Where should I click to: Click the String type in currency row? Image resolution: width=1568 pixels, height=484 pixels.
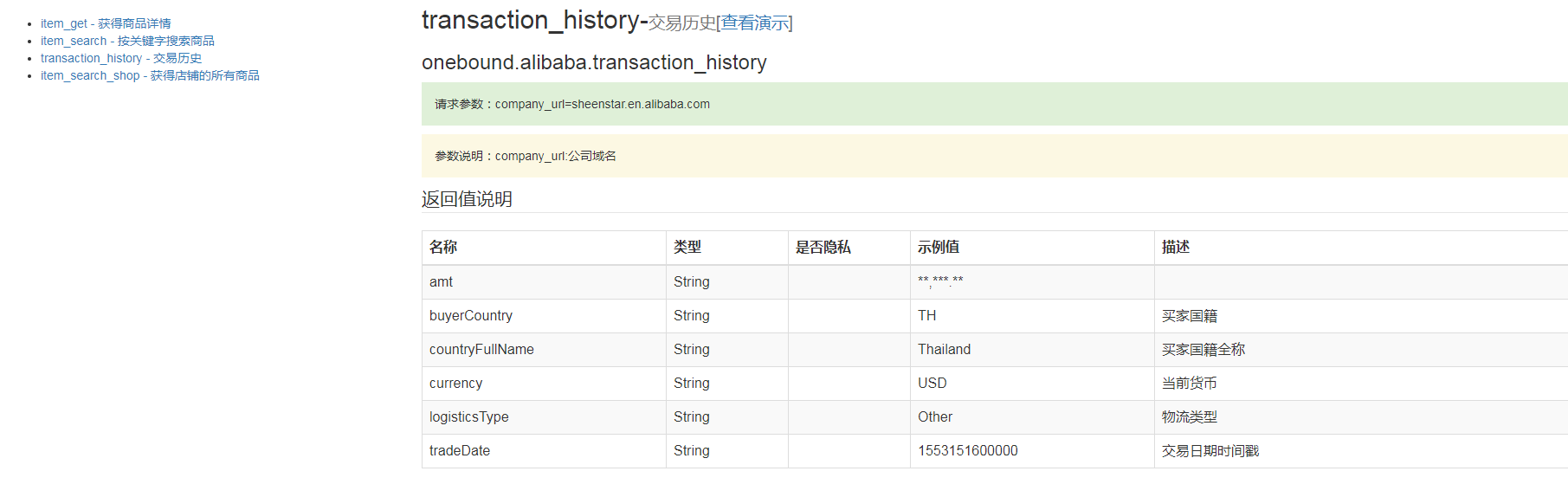tap(692, 383)
